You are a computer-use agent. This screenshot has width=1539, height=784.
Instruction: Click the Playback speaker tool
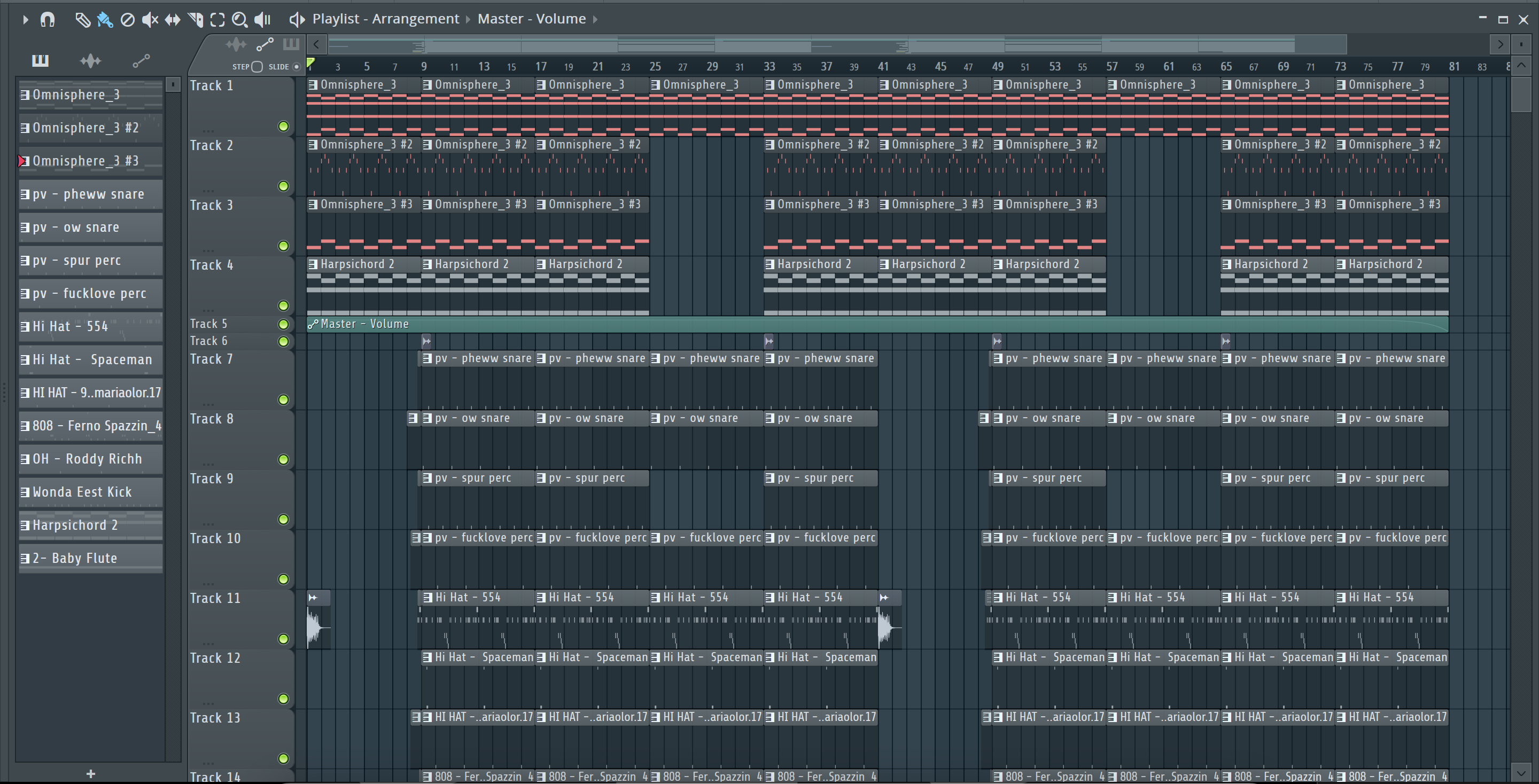(262, 20)
